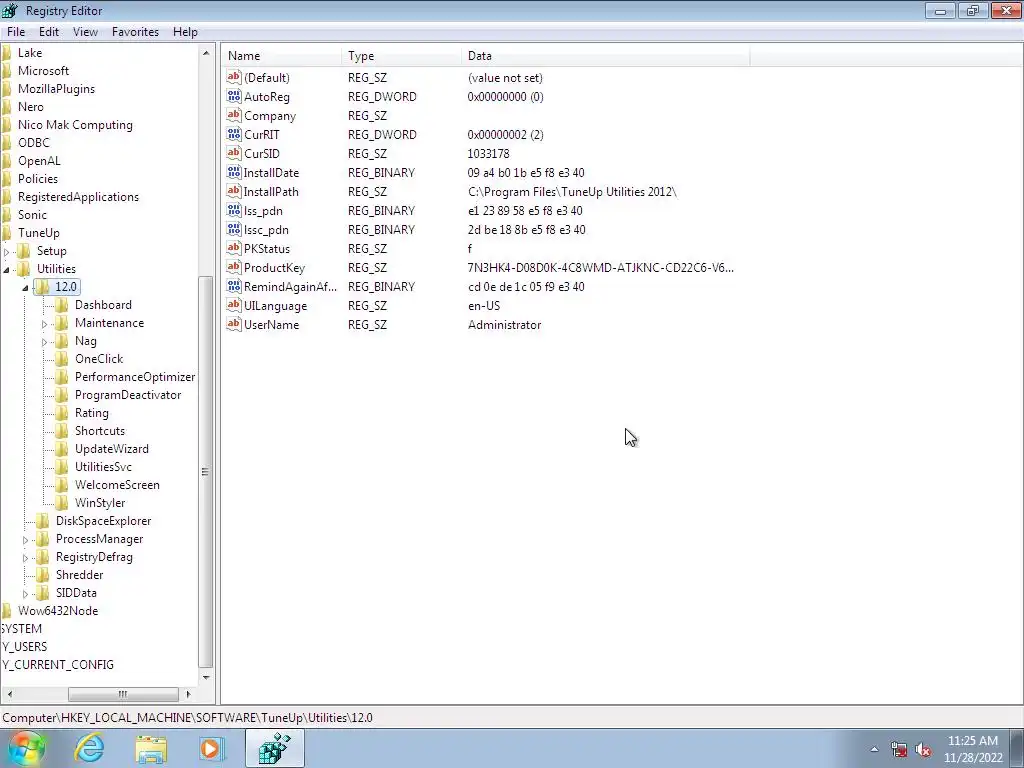1024x768 pixels.
Task: Expand the ProcessManager key
Action: (x=25, y=540)
